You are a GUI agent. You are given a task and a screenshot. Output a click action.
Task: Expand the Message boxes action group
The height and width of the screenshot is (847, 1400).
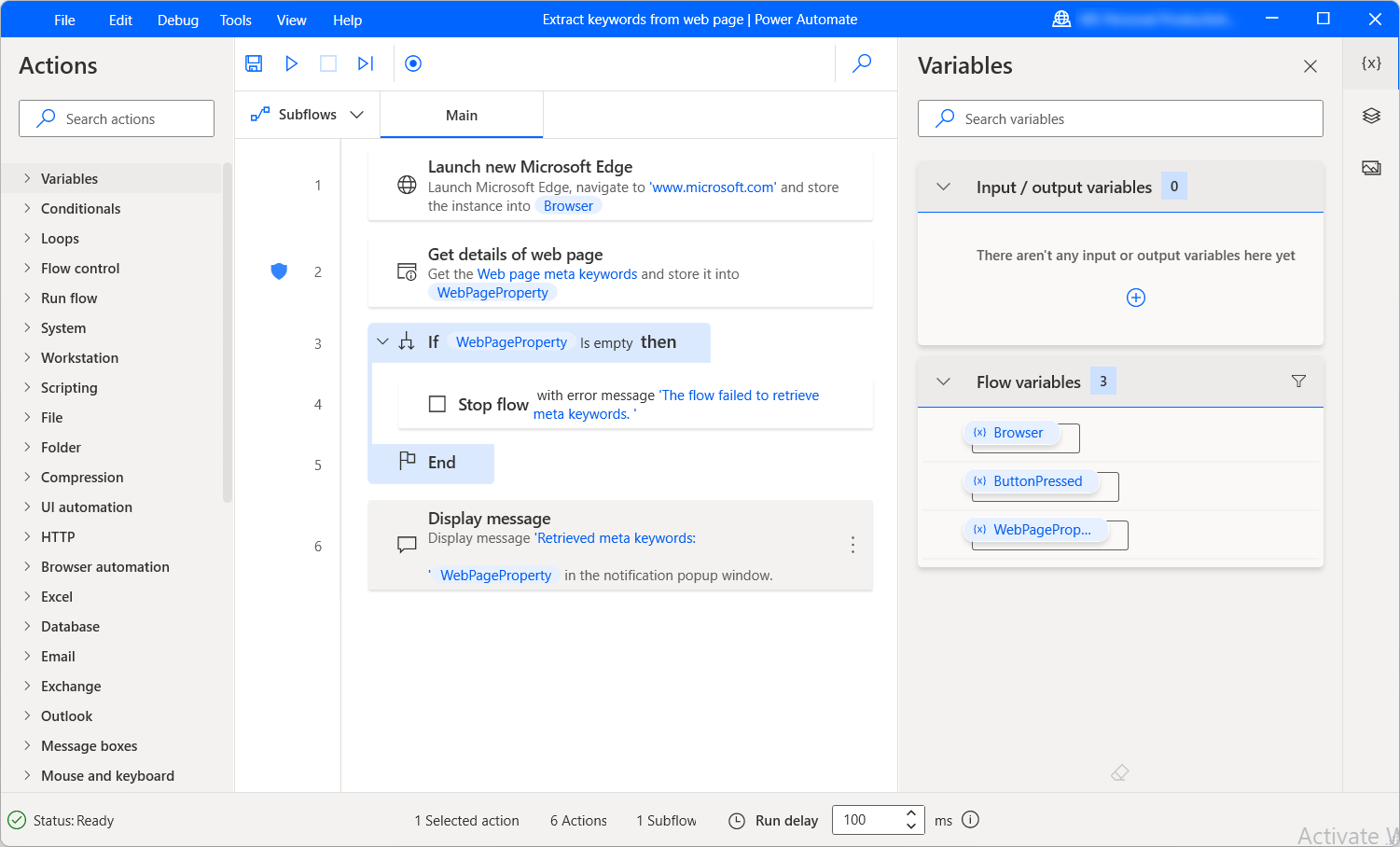click(26, 745)
